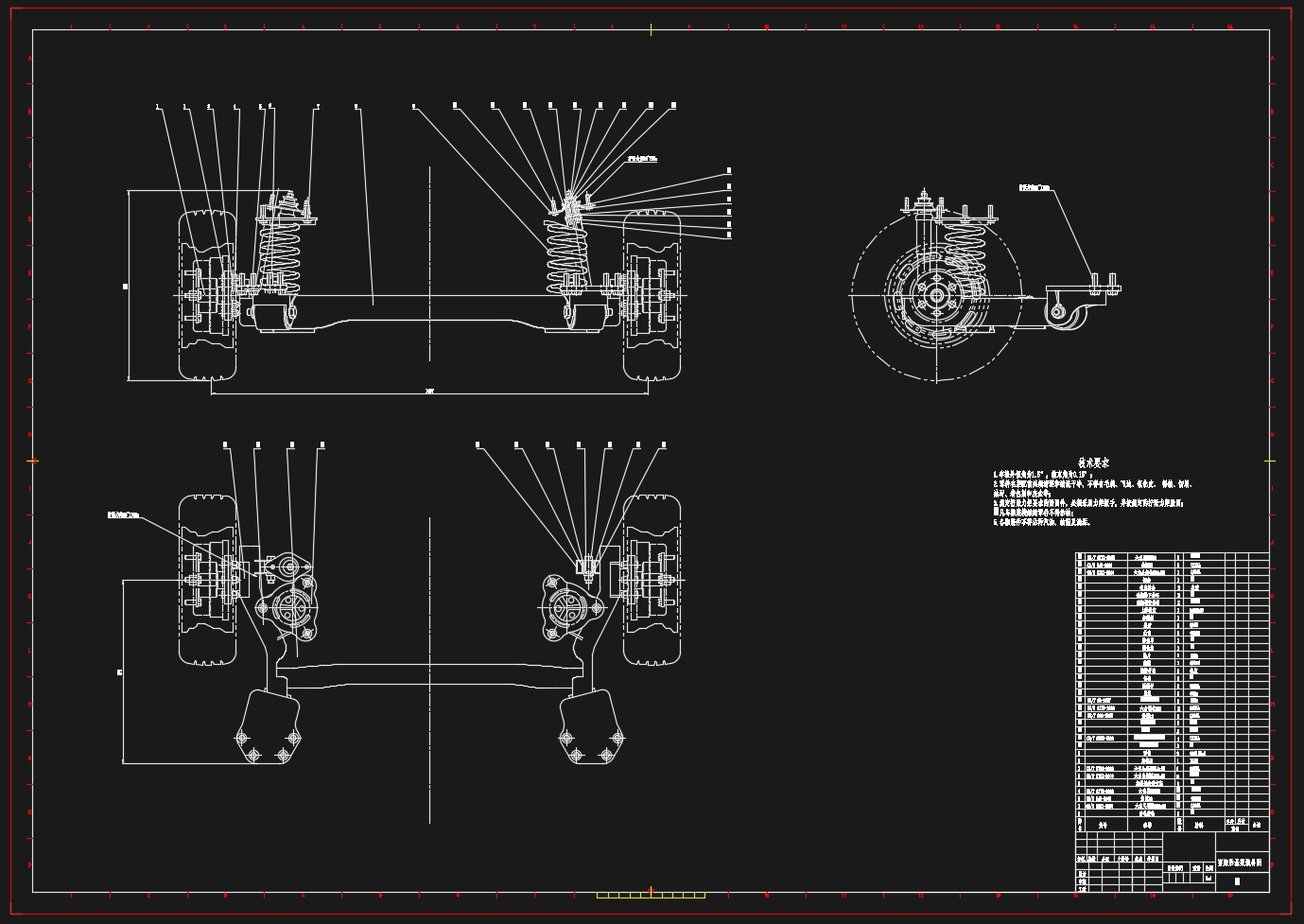Select the right mounting bracket in the top view
1304x924 pixels.
tap(592, 726)
